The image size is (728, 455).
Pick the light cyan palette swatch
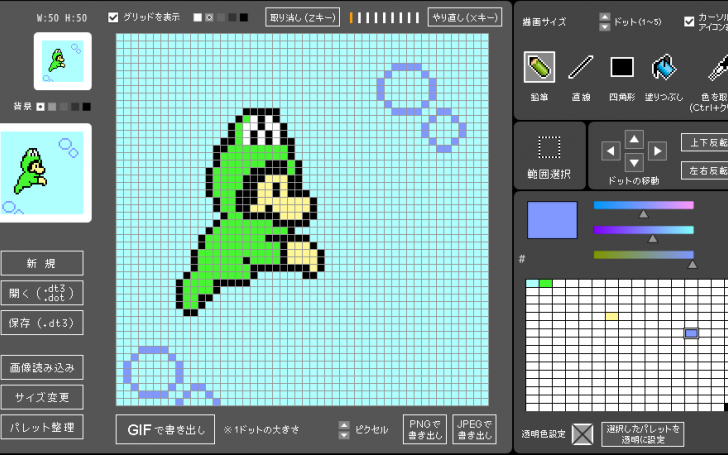[532, 283]
